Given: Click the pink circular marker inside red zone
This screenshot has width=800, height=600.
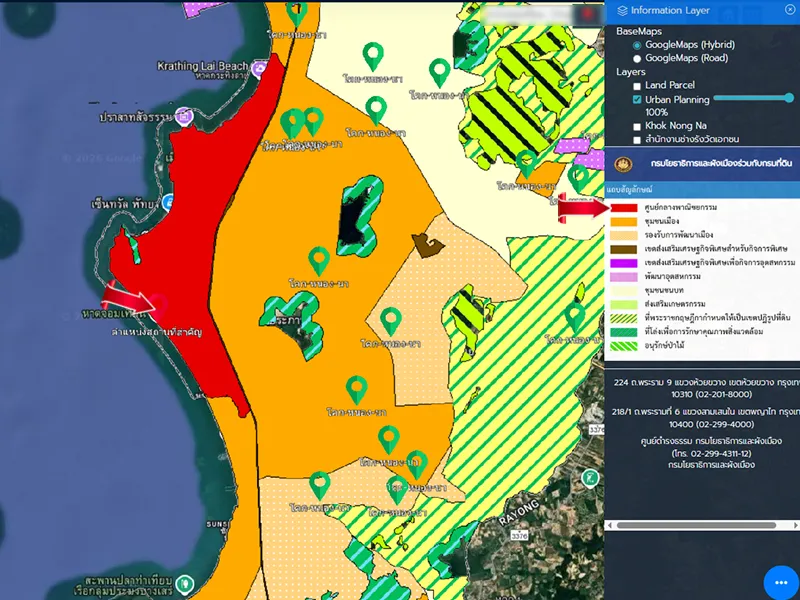Looking at the screenshot, I should pos(160,301).
